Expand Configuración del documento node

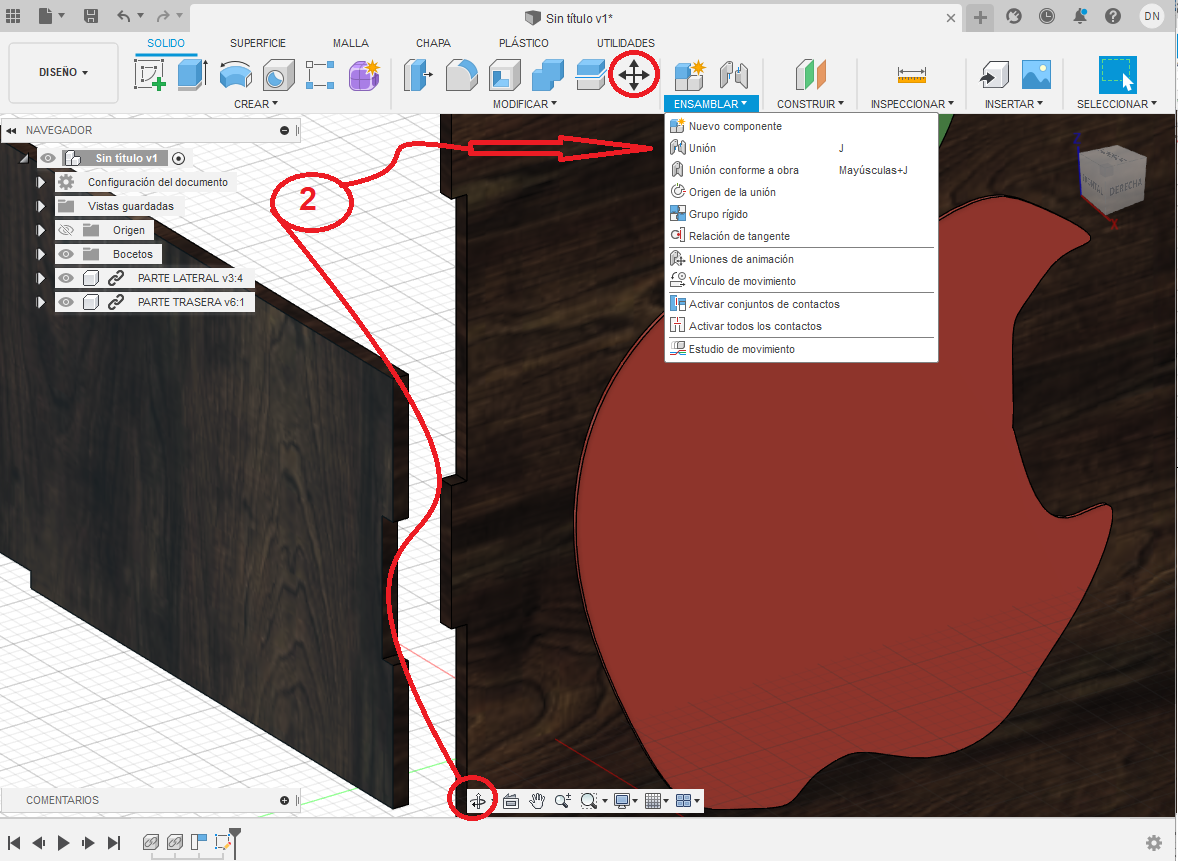(x=41, y=182)
